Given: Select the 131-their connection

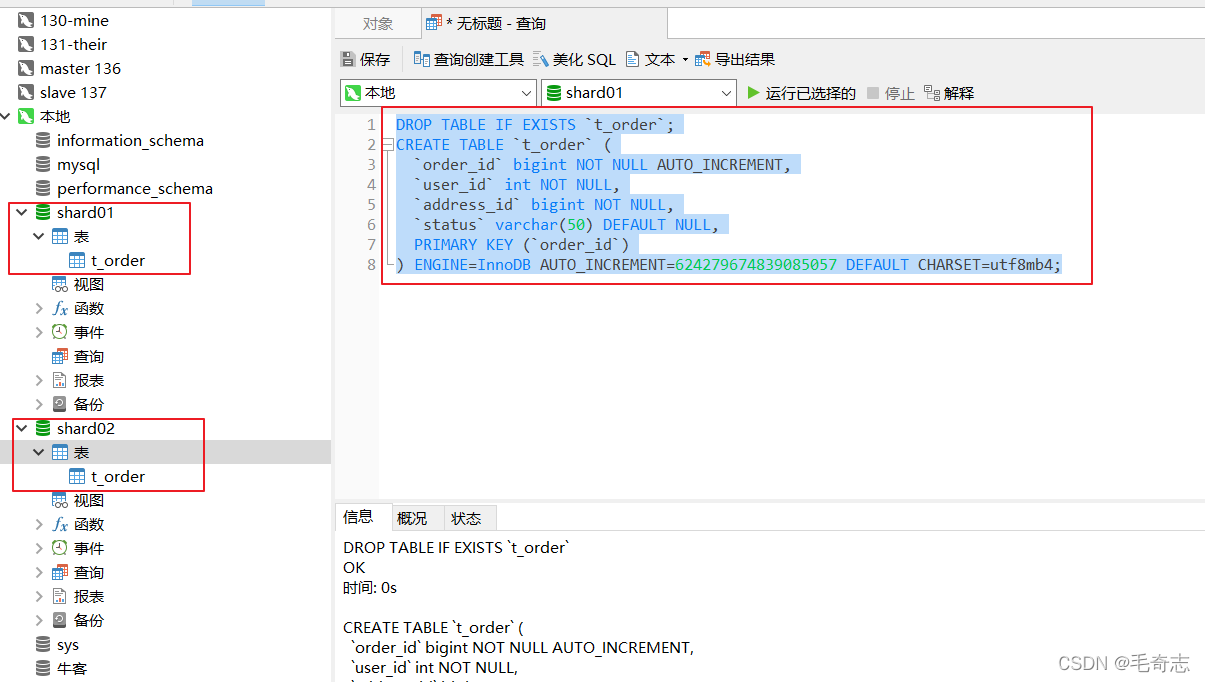Looking at the screenshot, I should 73,44.
